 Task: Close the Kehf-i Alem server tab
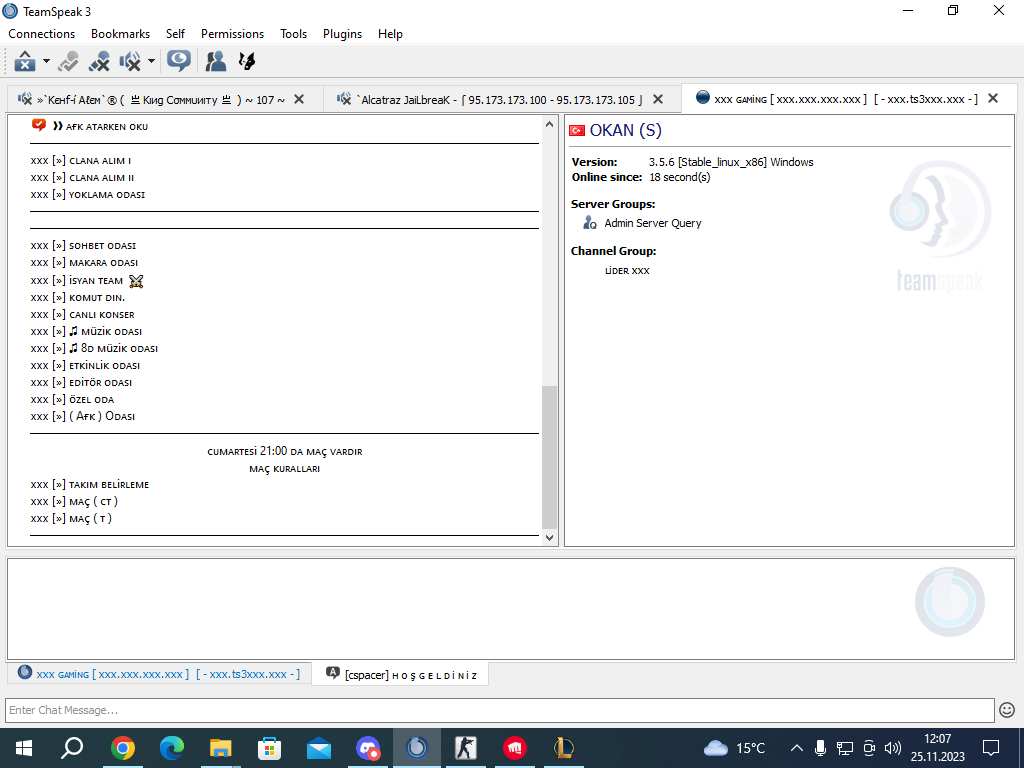(x=299, y=99)
